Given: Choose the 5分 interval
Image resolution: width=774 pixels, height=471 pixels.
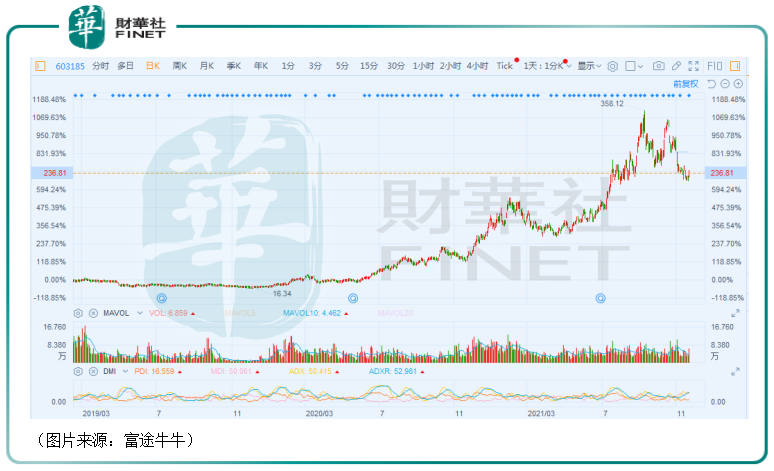Looking at the screenshot, I should coord(342,66).
